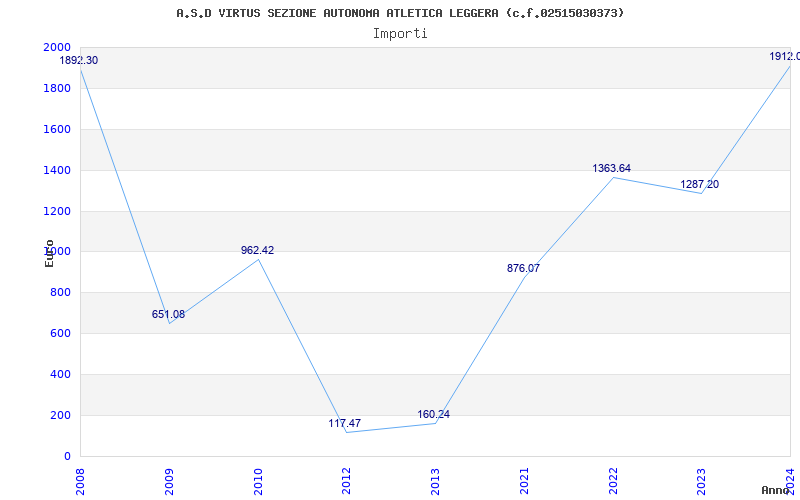Click the 200 y-axis tick label
800x500 pixels.
pos(61,415)
